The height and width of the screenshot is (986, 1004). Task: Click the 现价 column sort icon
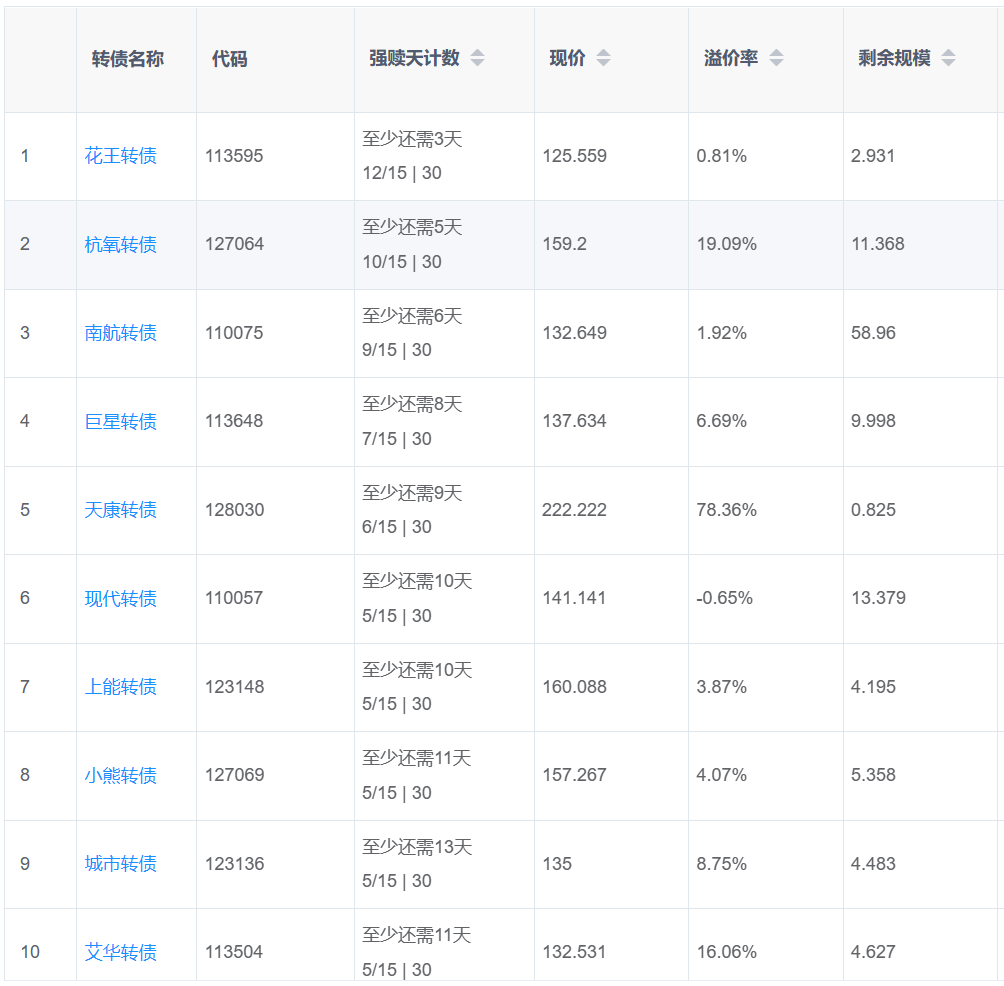(x=603, y=58)
